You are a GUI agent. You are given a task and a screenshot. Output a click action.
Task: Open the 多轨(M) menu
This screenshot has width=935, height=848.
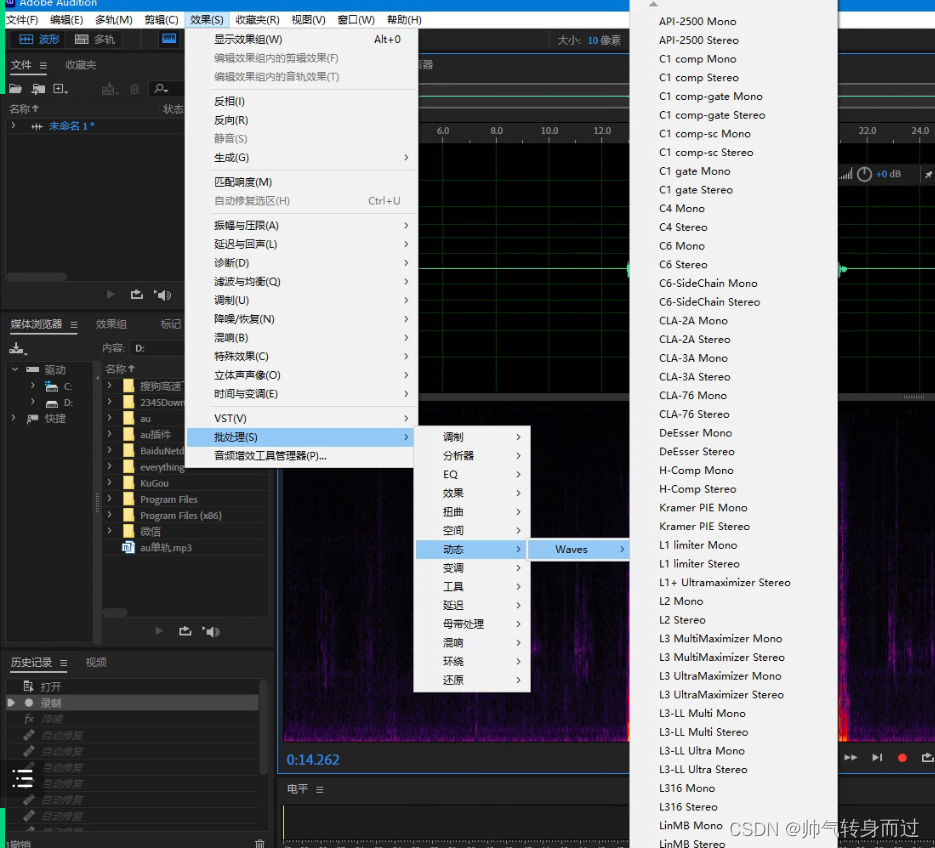(x=113, y=20)
